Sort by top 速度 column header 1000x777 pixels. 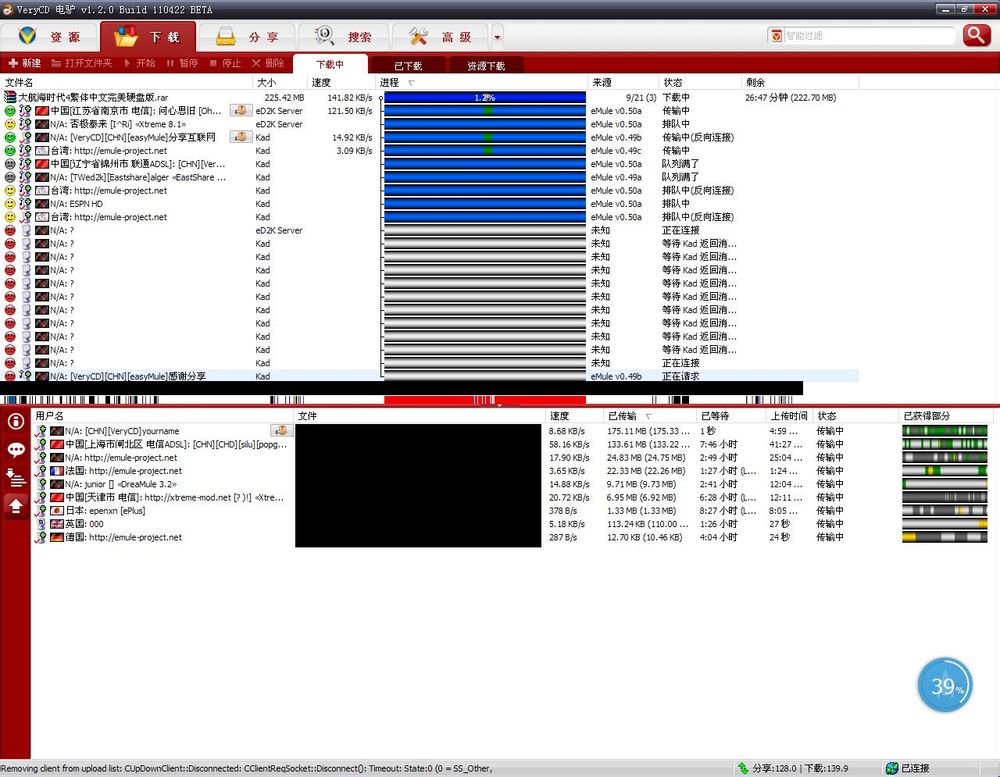(x=341, y=82)
